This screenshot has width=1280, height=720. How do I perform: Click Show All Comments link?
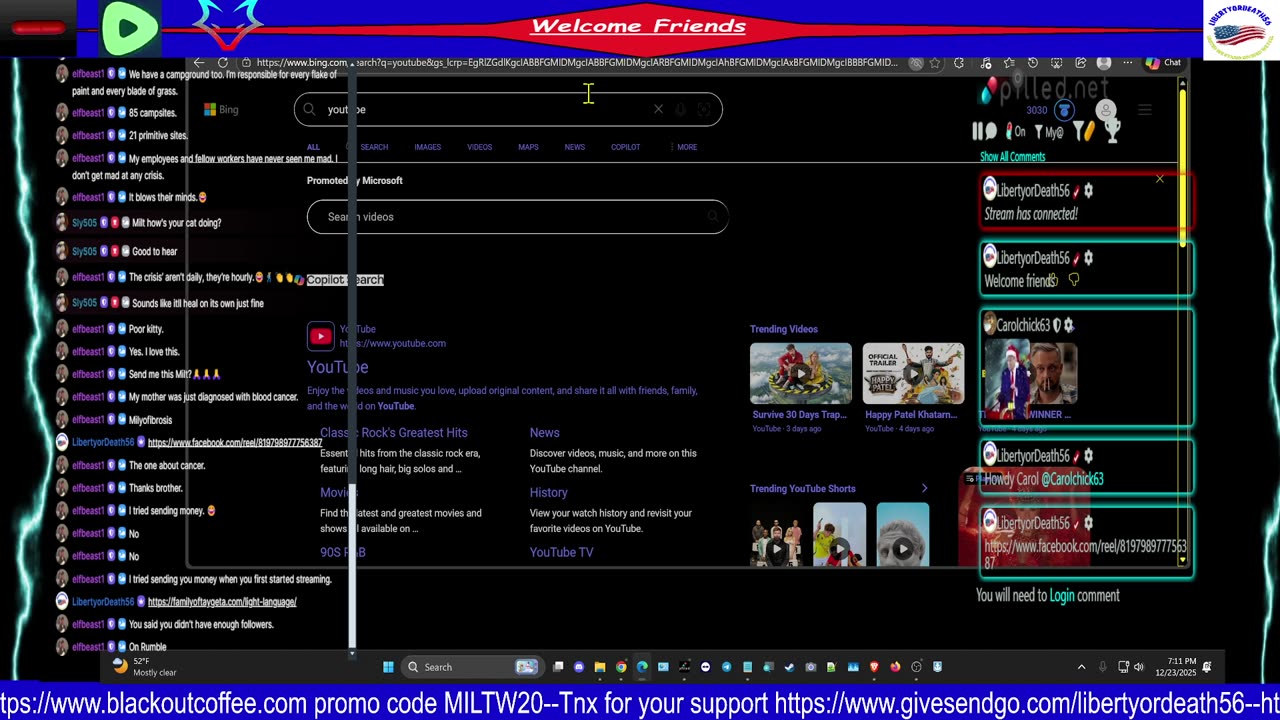[1012, 157]
